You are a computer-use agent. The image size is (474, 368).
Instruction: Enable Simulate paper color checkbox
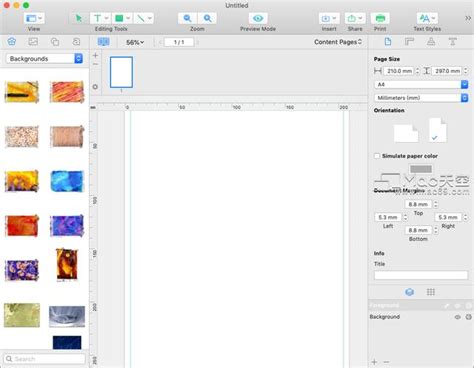377,156
